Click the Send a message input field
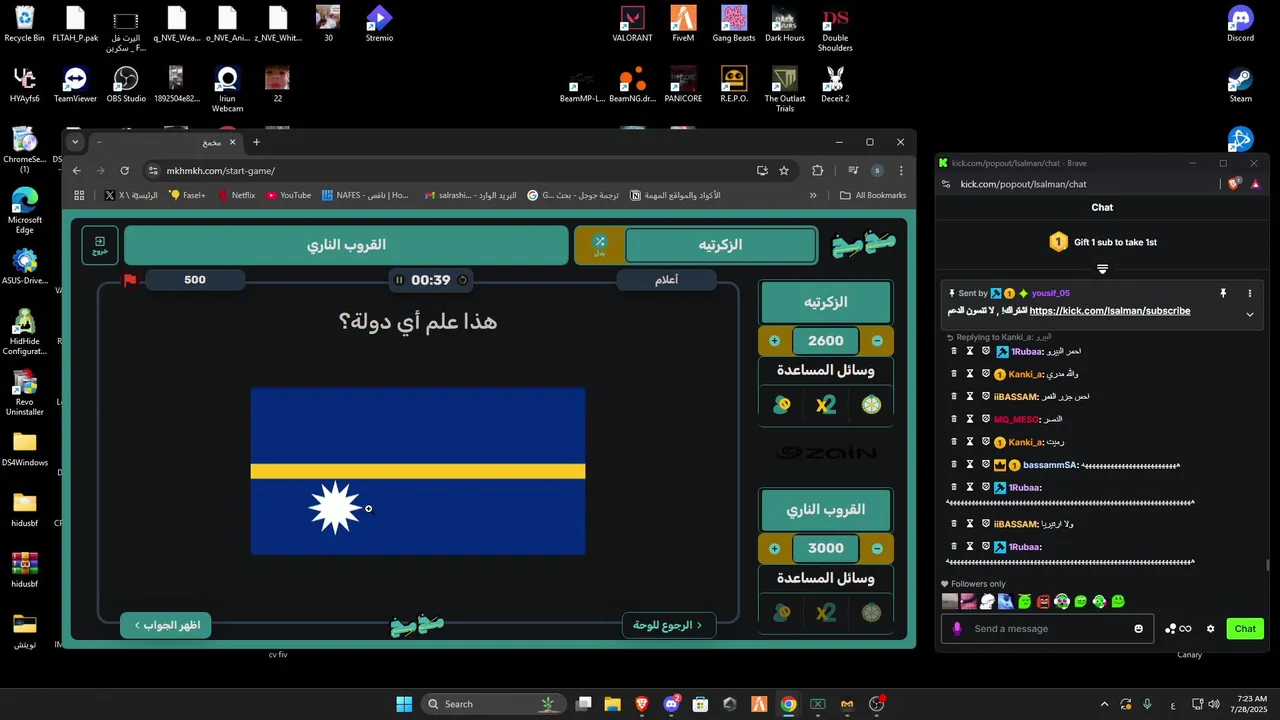1280x720 pixels. tap(1047, 628)
